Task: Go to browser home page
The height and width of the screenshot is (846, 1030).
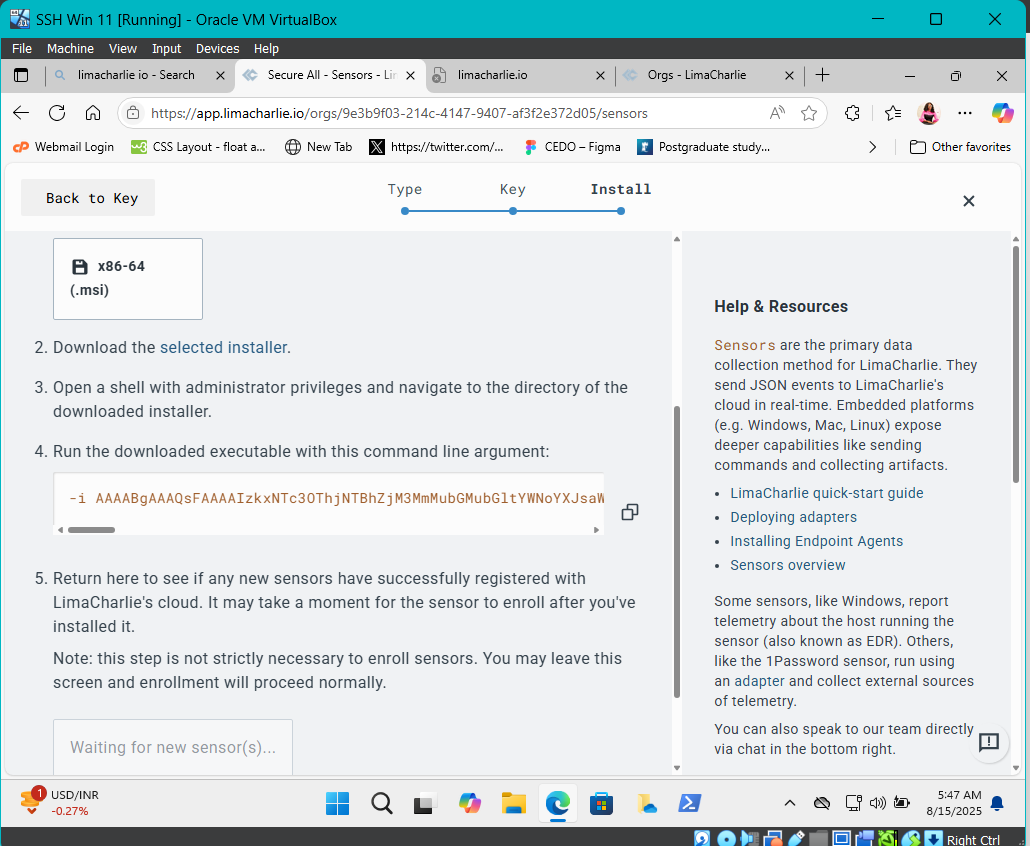Action: (x=93, y=113)
